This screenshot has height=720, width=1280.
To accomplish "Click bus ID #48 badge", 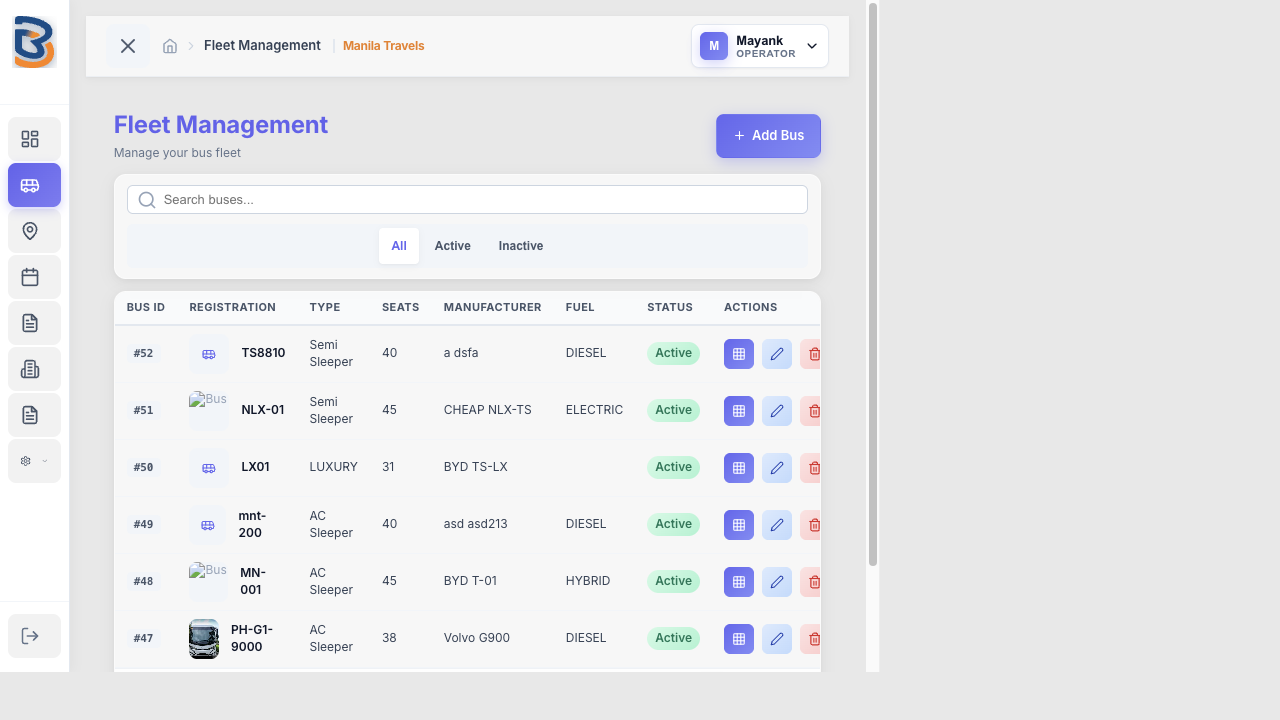I will (144, 582).
